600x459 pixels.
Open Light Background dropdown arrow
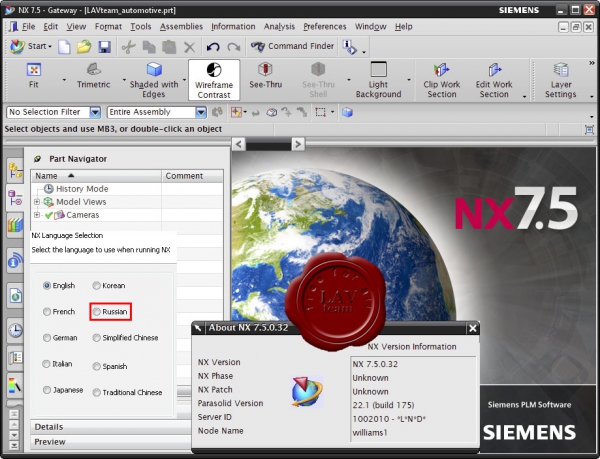click(x=409, y=80)
